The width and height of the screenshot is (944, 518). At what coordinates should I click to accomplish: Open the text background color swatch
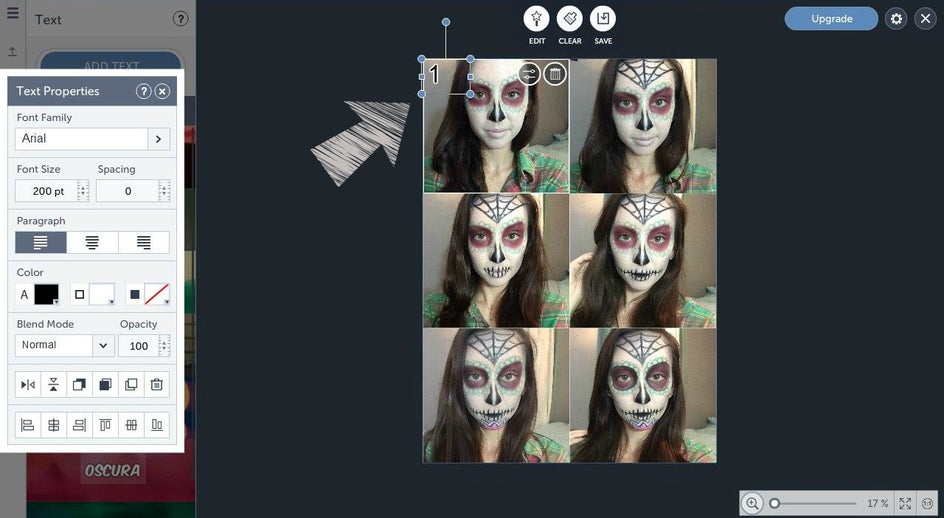[x=157, y=294]
